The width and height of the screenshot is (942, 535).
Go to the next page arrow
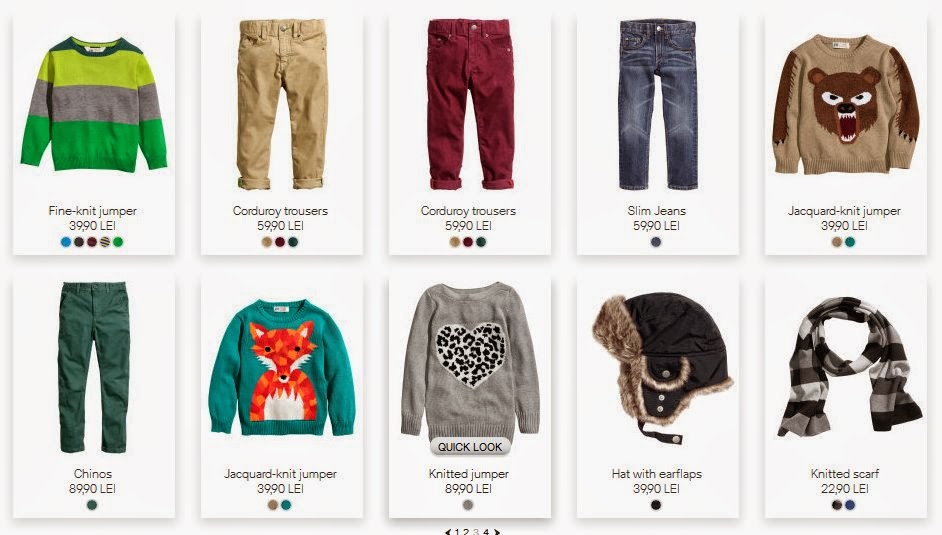click(497, 532)
